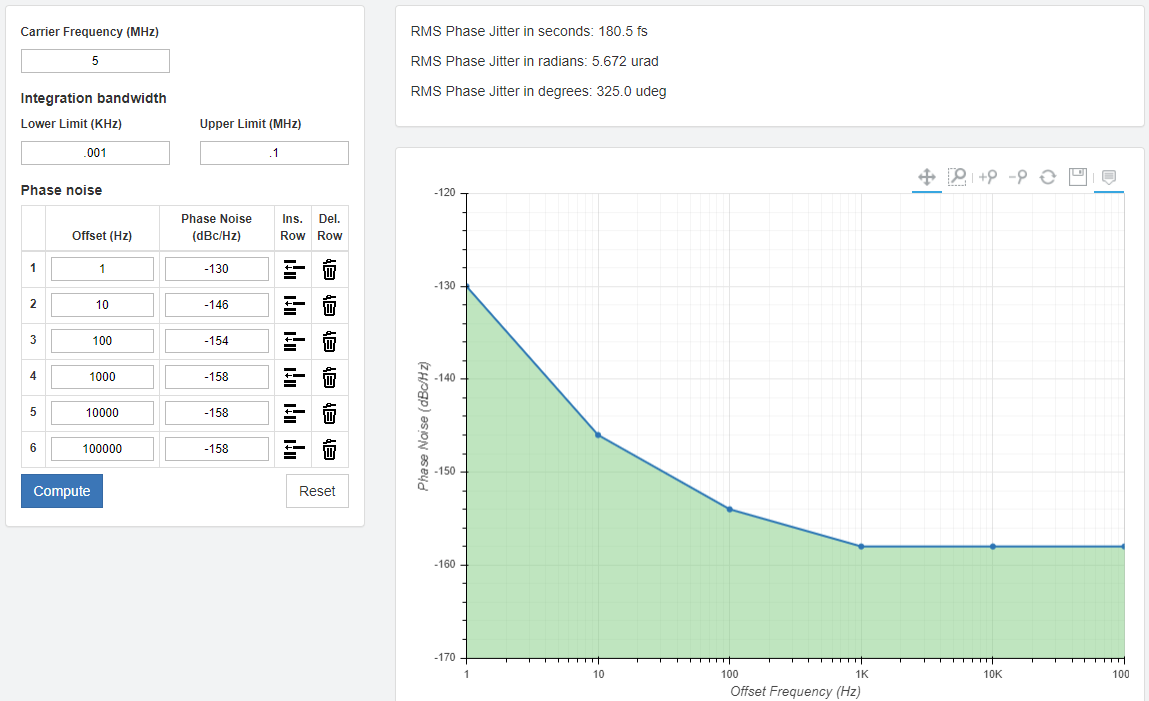
Task: Insert a row at row 3
Action: point(293,341)
